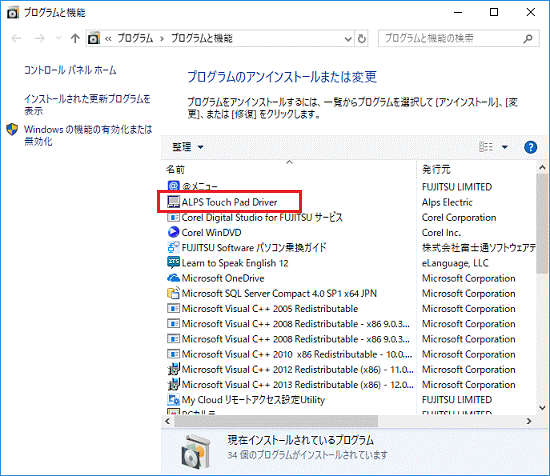Image resolution: width=550 pixels, height=476 pixels.
Task: Open the help question mark icon
Action: 530,147
